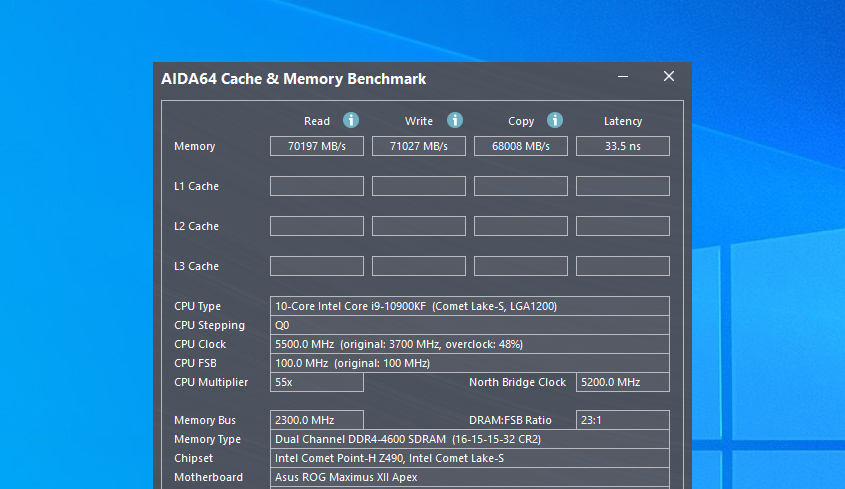Click the DRAM:FSB Ratio label
The width and height of the screenshot is (845, 489).
click(x=510, y=420)
